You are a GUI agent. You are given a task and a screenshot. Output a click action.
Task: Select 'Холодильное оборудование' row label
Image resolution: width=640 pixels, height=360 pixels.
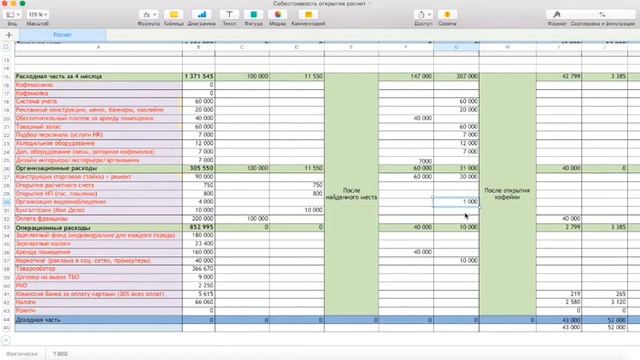click(x=98, y=143)
